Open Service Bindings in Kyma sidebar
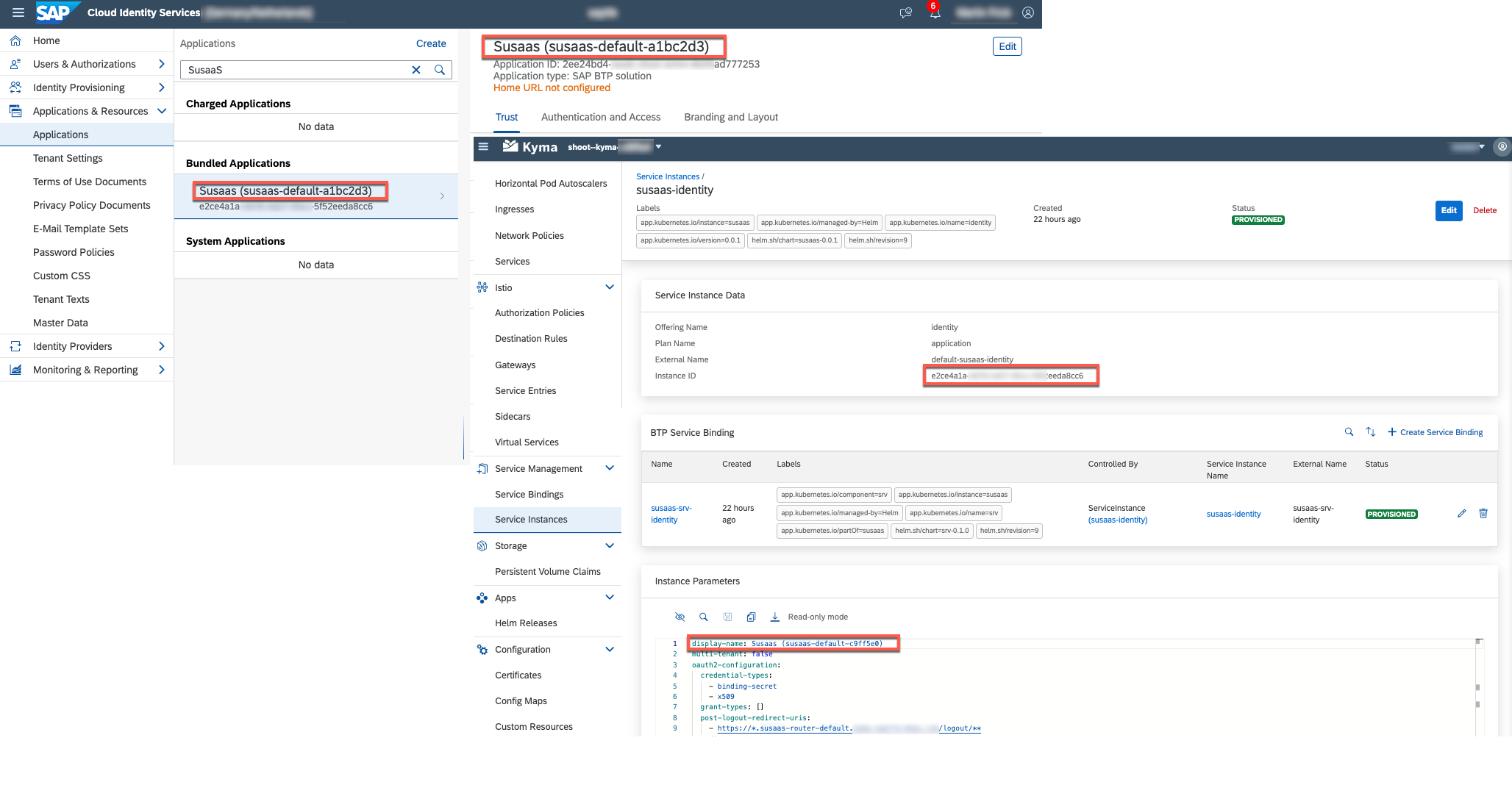Image resolution: width=1512 pixels, height=785 pixels. pos(529,494)
